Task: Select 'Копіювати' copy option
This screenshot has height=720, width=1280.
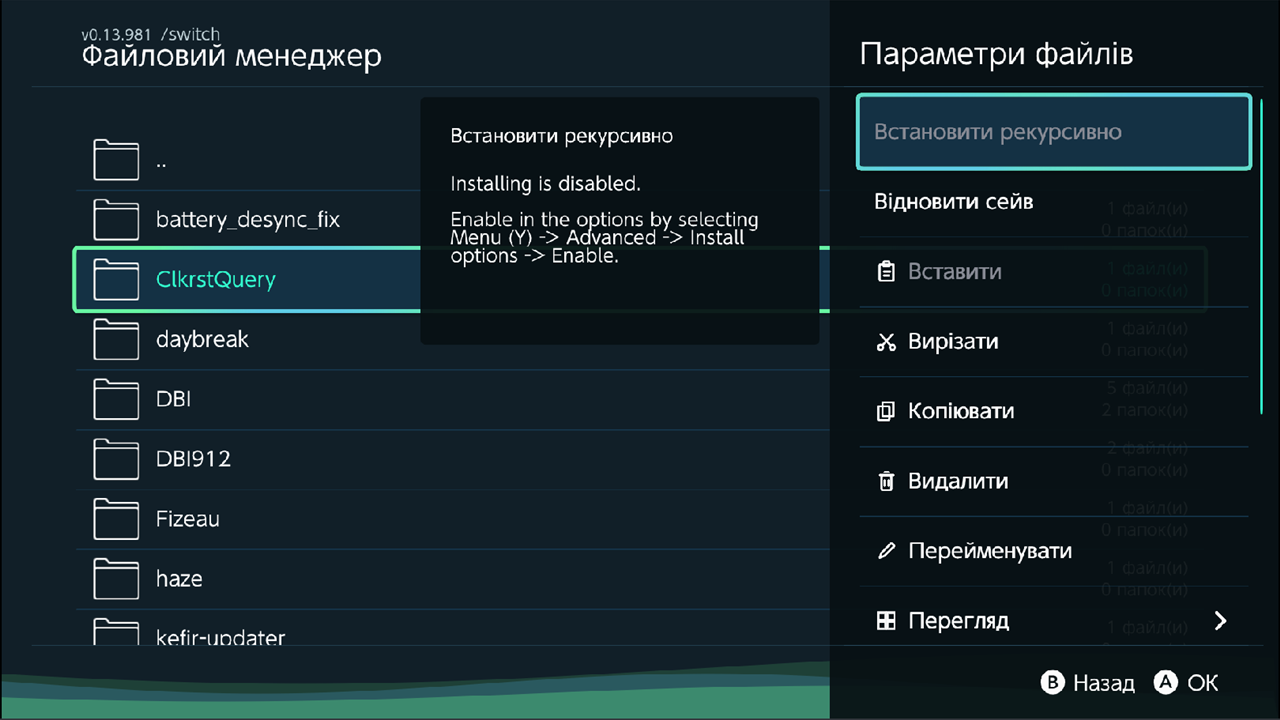Action: point(1054,412)
